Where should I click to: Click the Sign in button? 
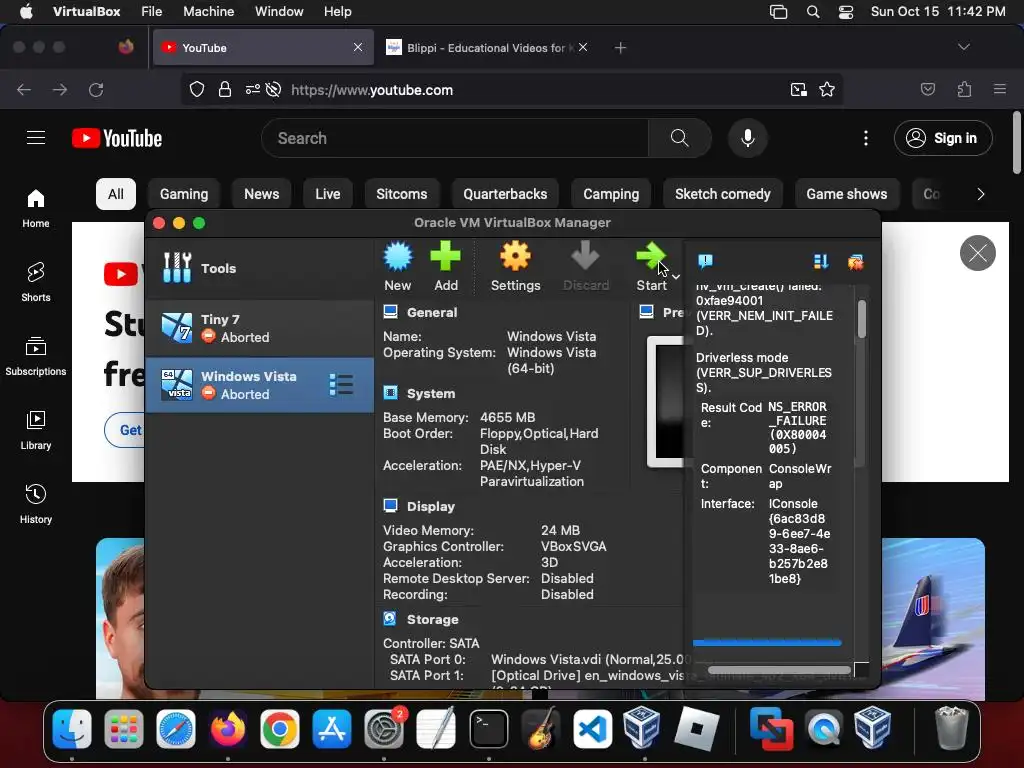pos(943,138)
